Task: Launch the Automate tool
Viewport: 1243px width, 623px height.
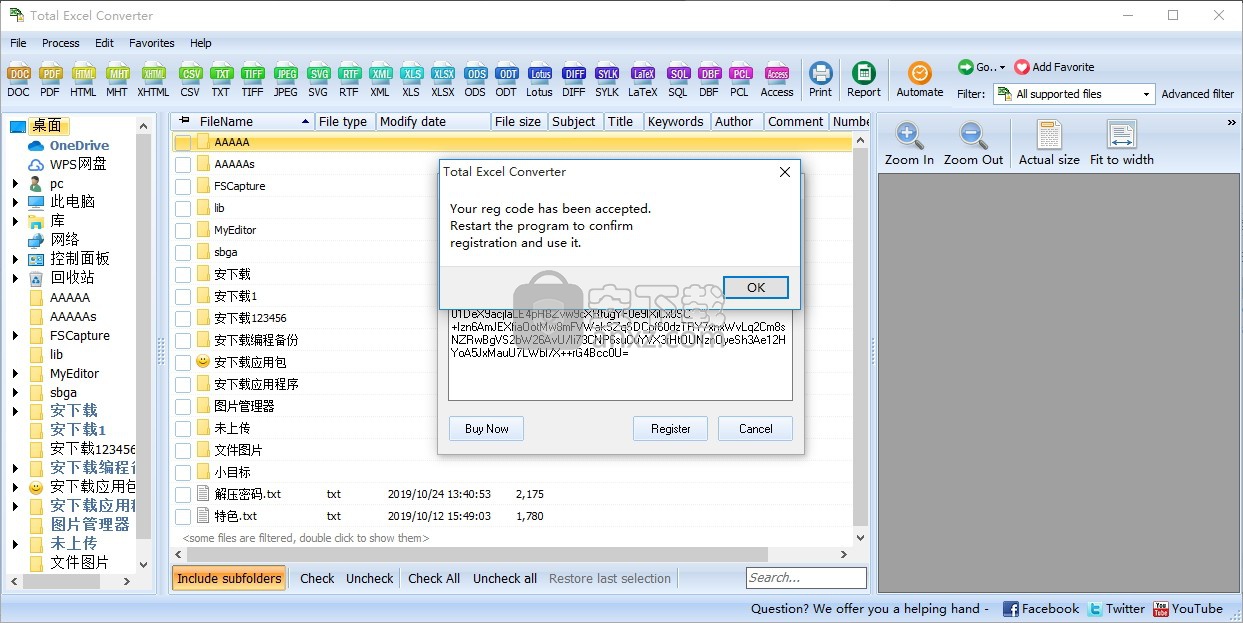Action: pos(920,80)
